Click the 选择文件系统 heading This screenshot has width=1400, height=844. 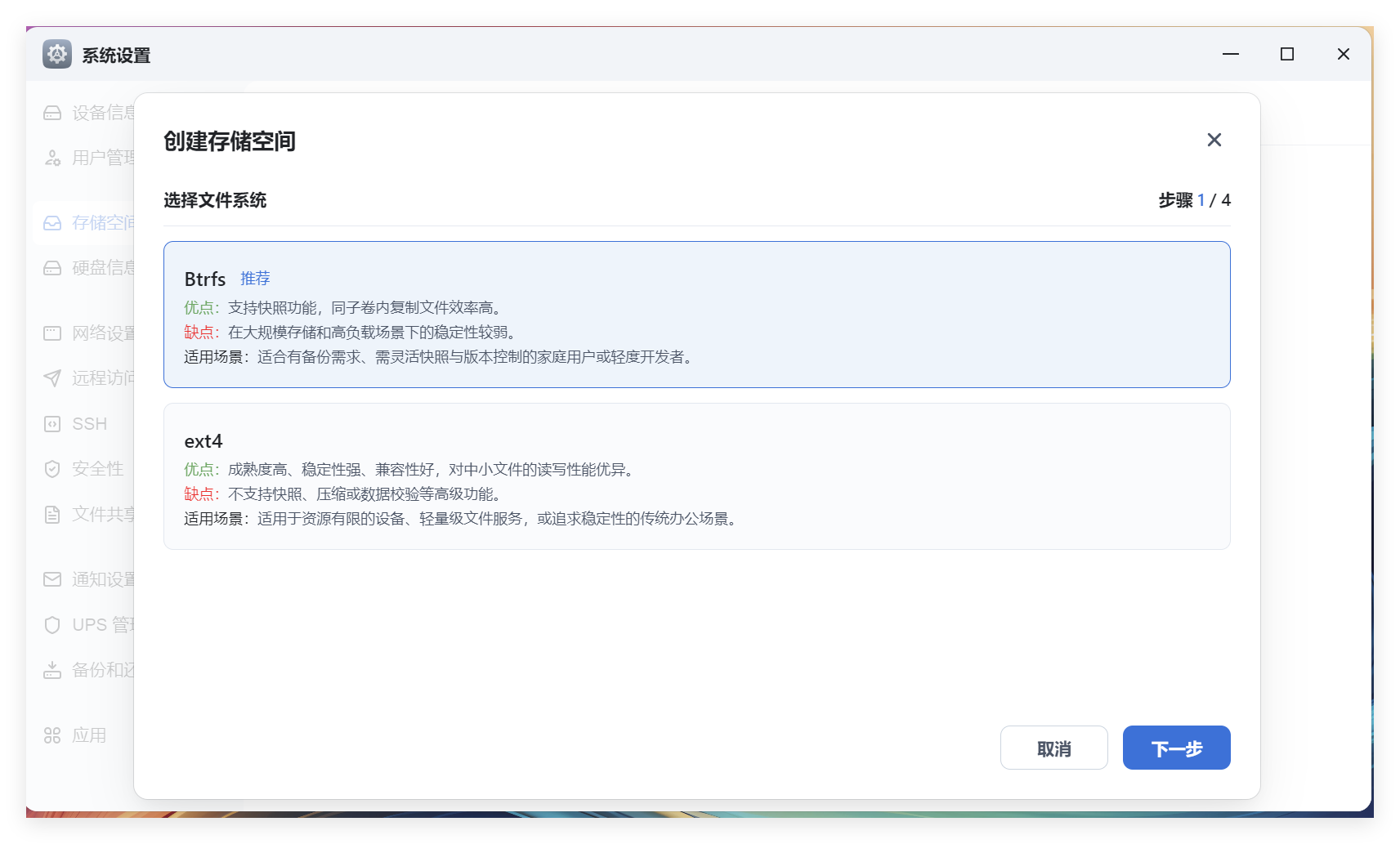coord(215,200)
